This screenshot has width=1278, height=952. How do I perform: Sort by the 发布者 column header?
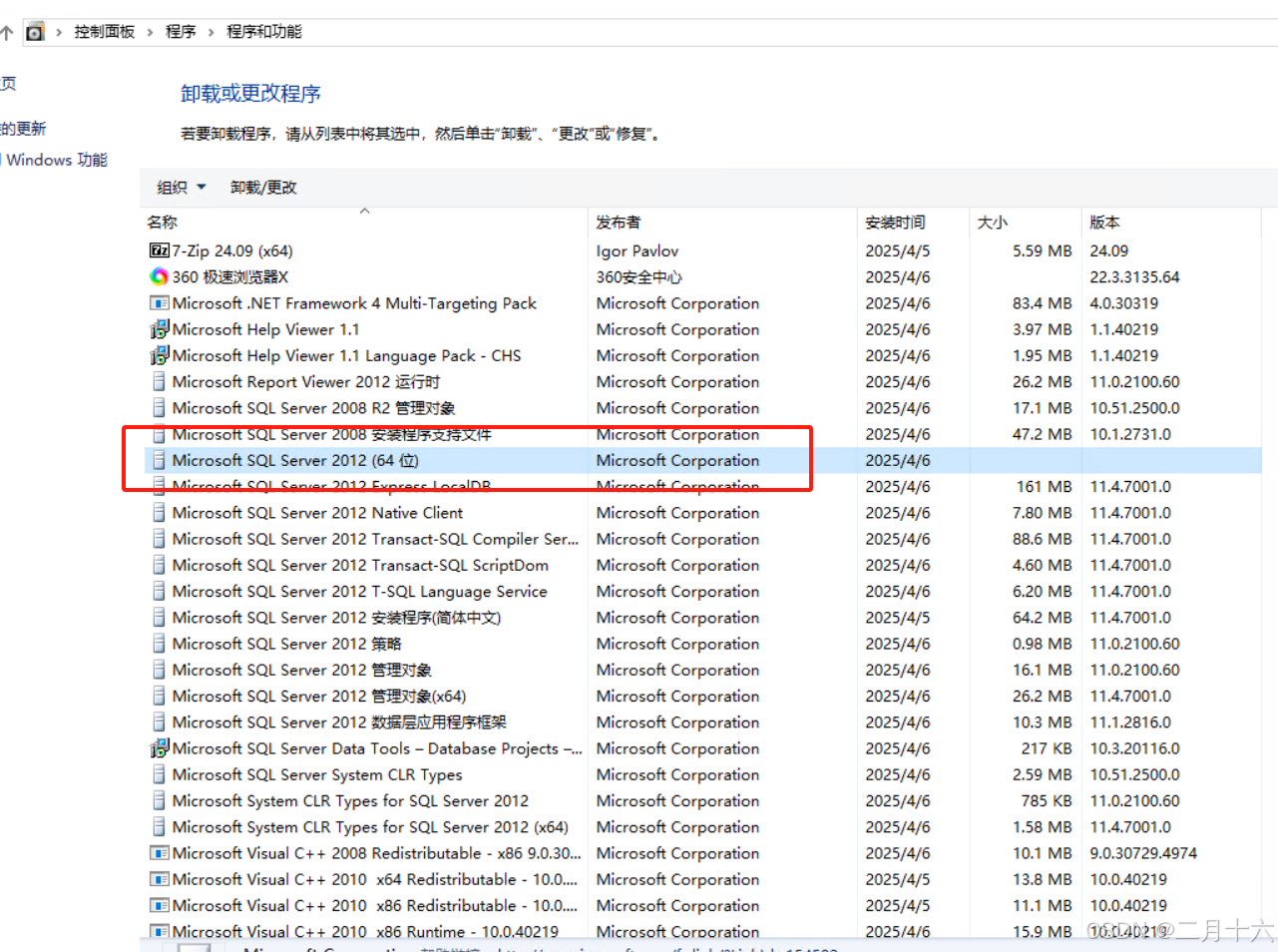coord(619,223)
